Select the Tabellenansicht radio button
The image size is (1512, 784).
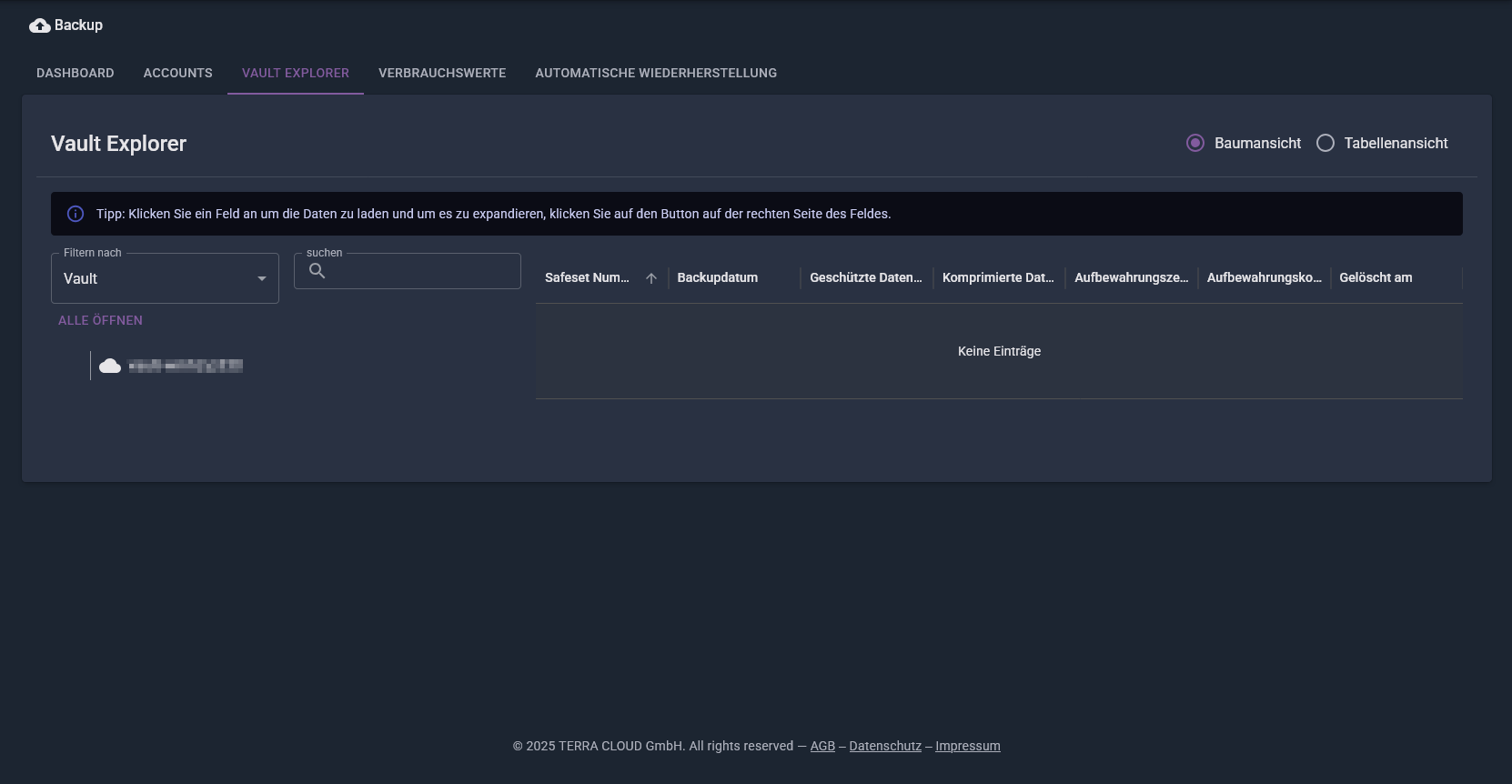[x=1326, y=143]
